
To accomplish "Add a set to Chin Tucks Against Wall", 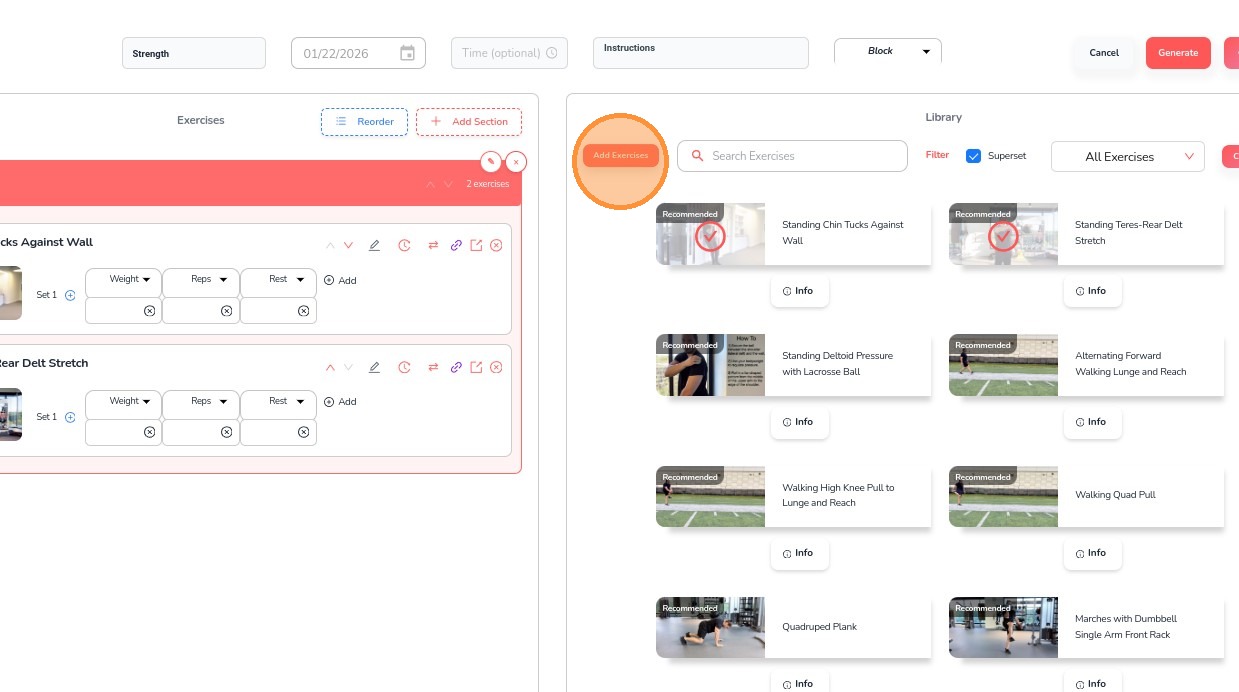I will 70,295.
